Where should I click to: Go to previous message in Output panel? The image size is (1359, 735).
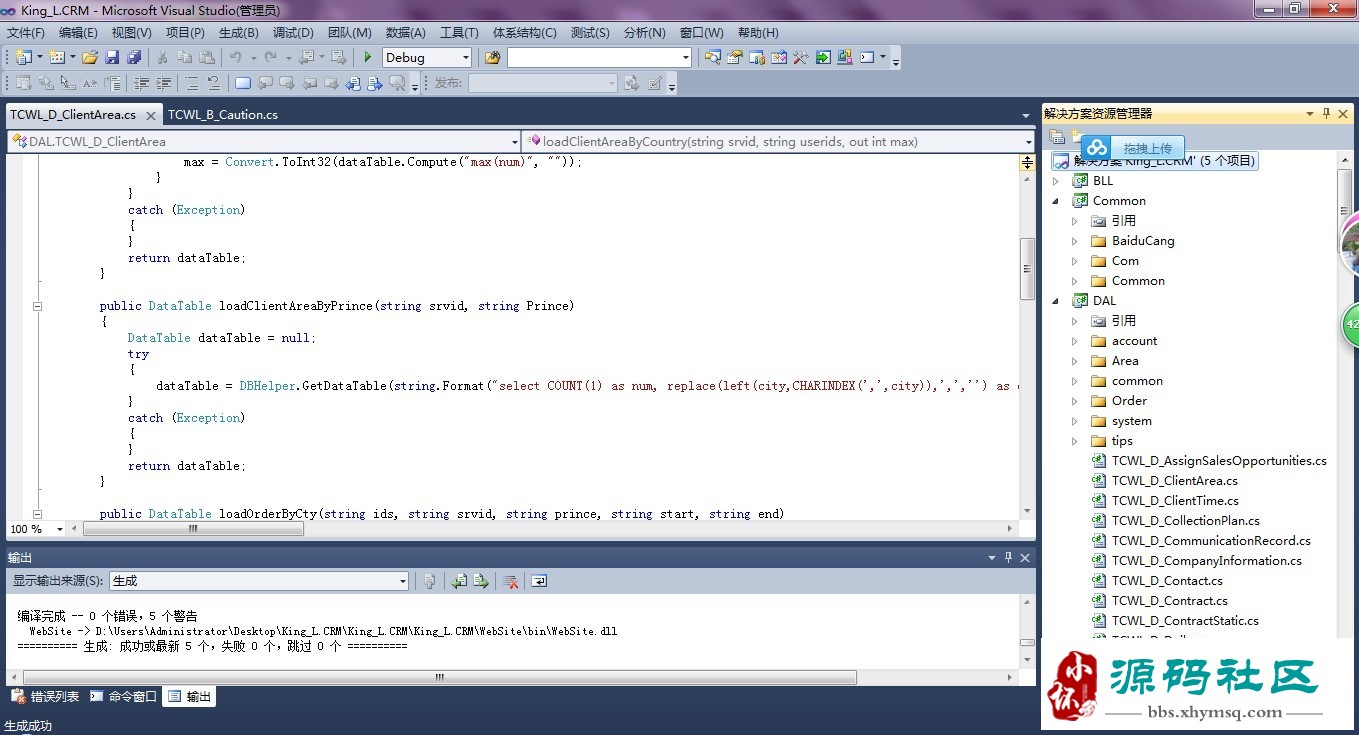pyautogui.click(x=459, y=581)
